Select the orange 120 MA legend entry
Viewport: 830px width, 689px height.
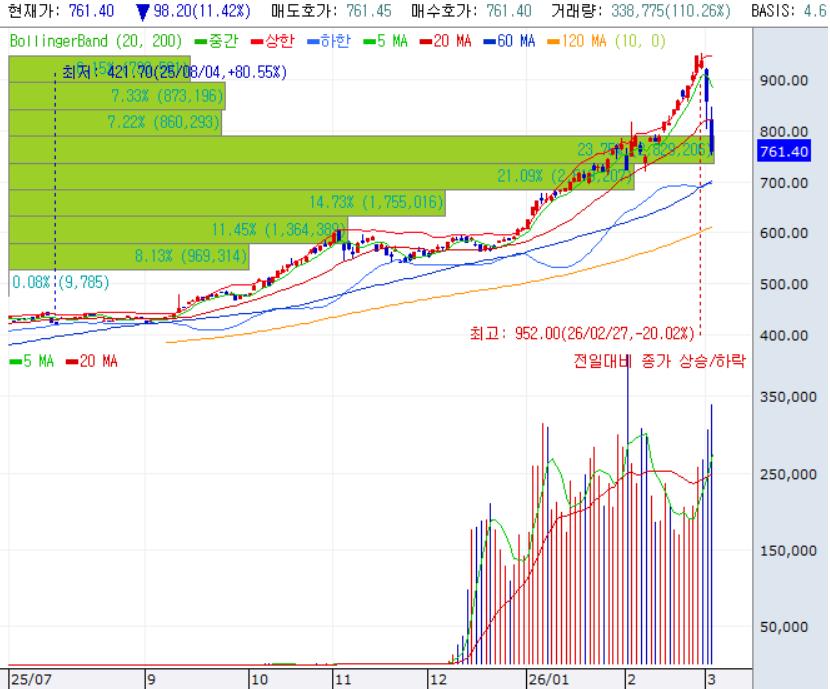pyautogui.click(x=578, y=44)
